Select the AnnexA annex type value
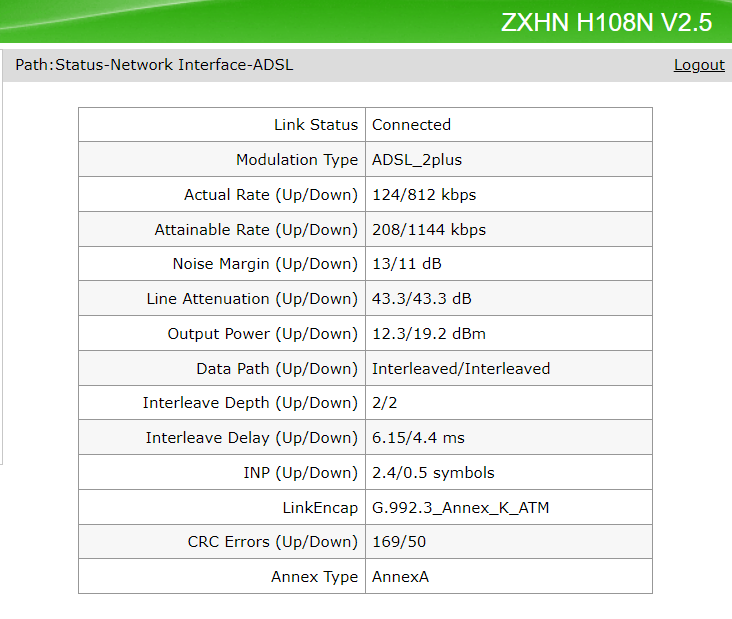Viewport: 732px width, 619px height. click(x=400, y=577)
